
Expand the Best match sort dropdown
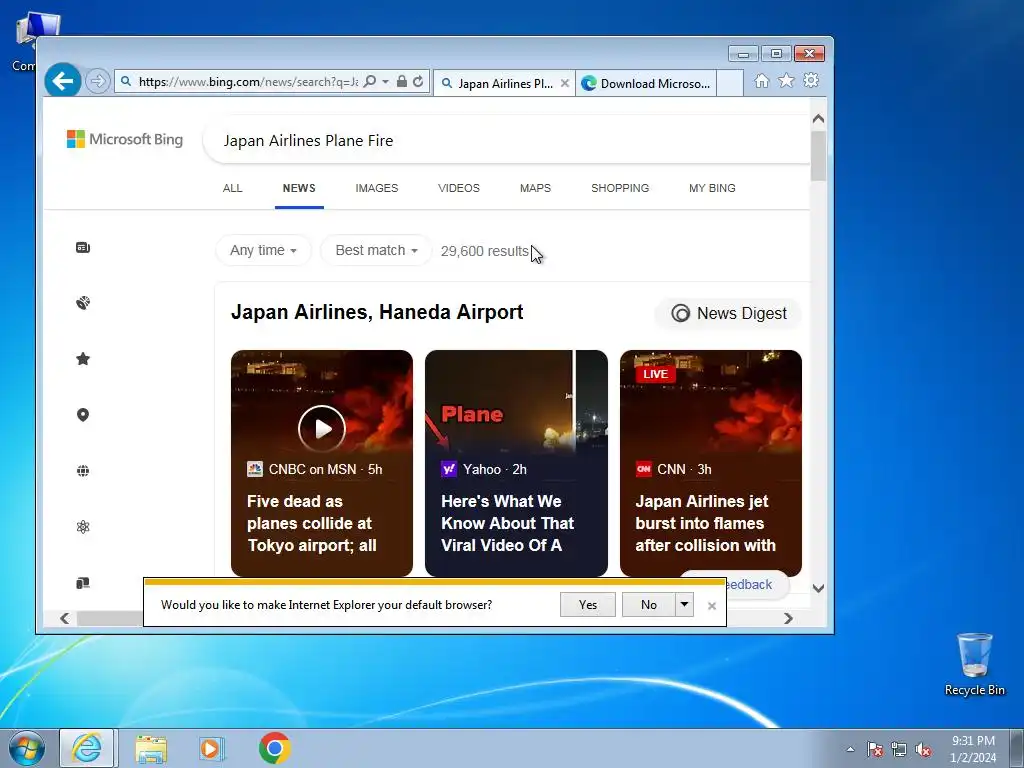[376, 251]
